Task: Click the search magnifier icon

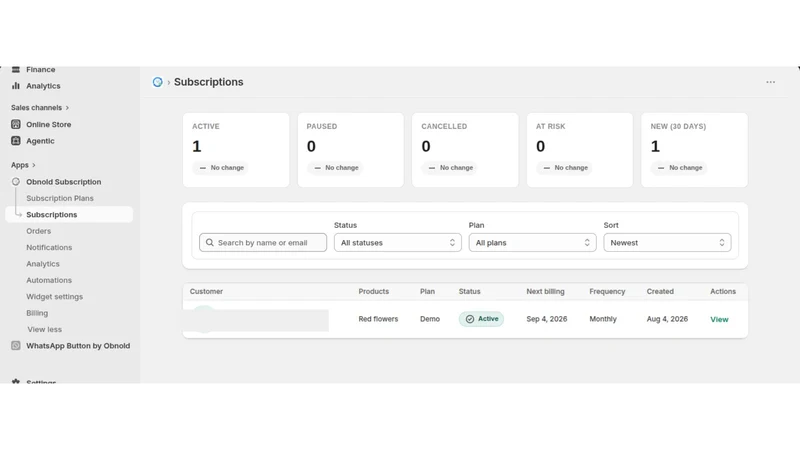Action: pyautogui.click(x=210, y=243)
